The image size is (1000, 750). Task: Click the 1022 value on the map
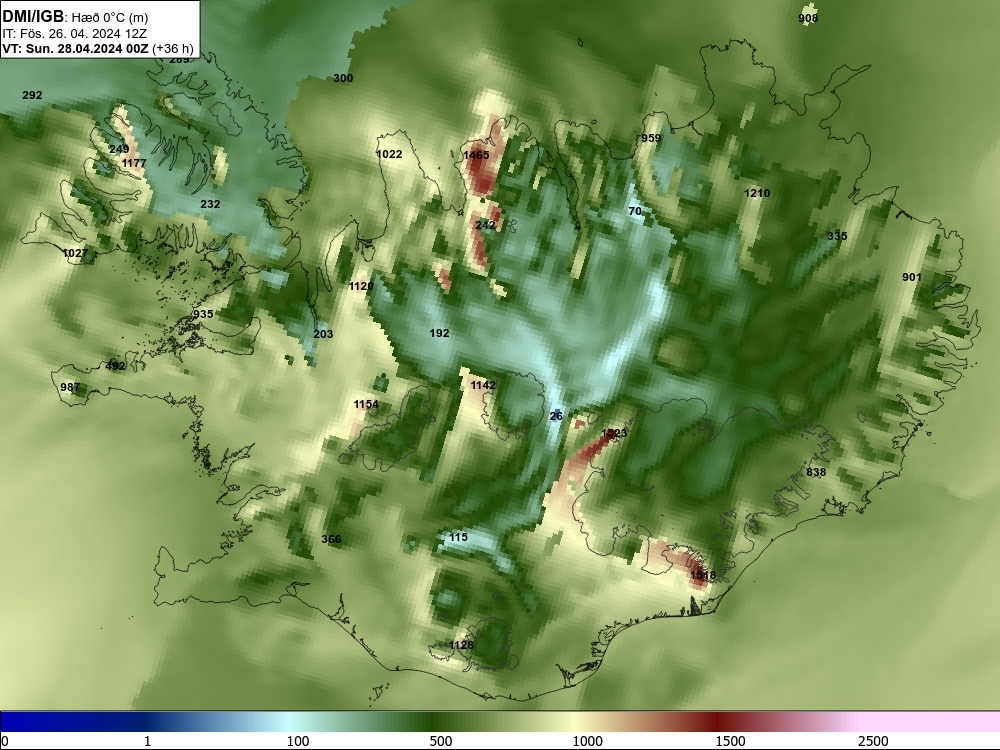pos(389,154)
